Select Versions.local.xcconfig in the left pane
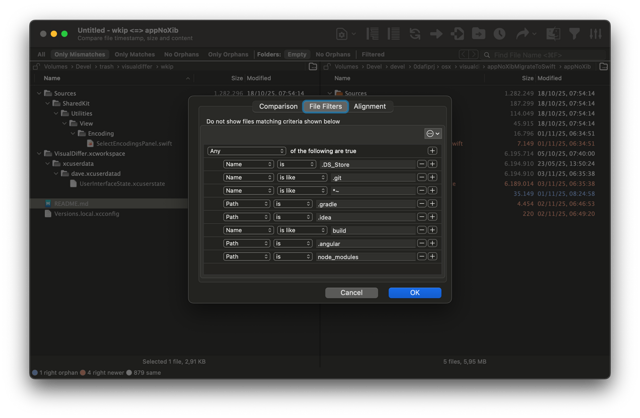The image size is (640, 418). (x=87, y=213)
